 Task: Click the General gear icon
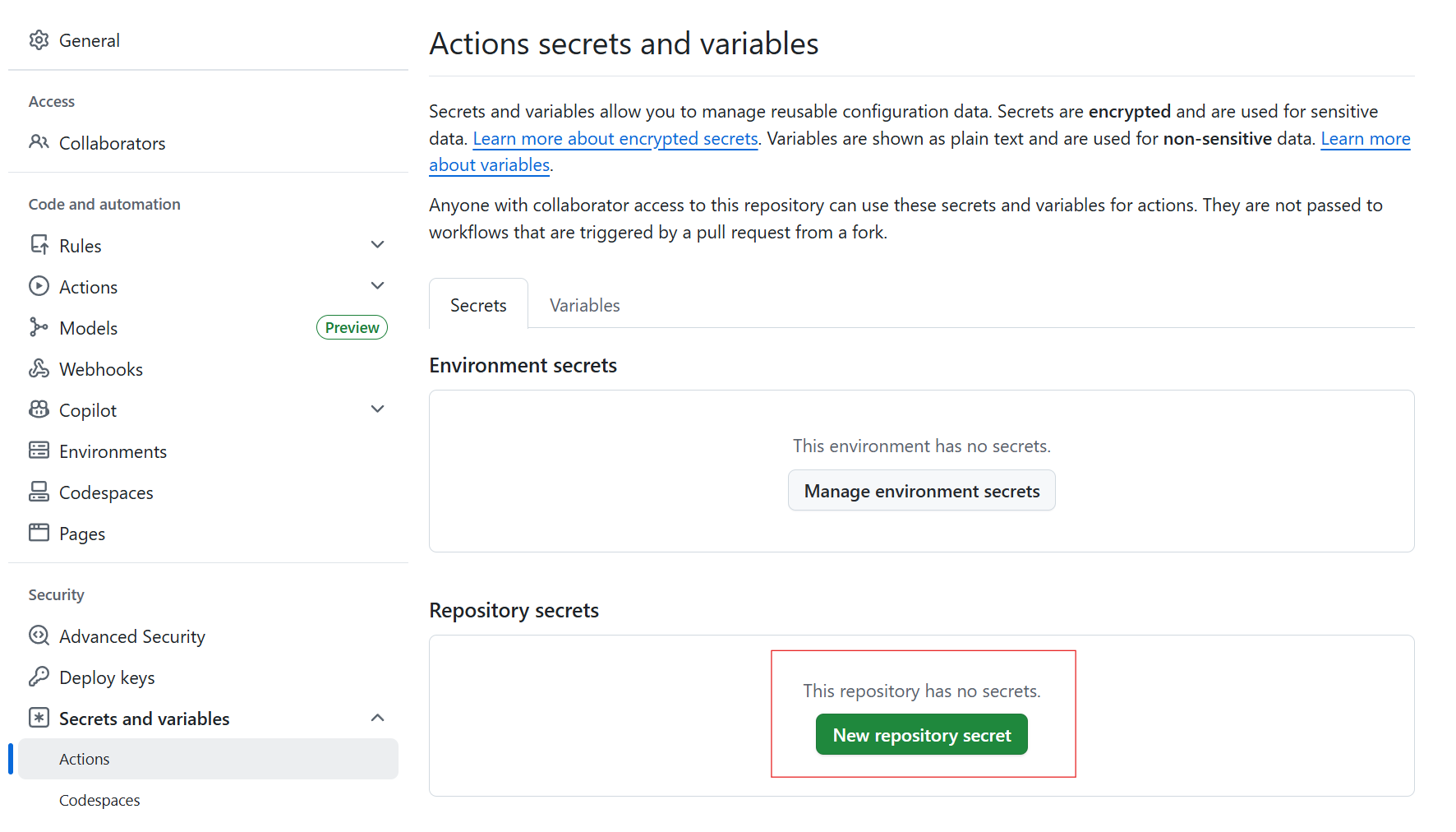39,40
